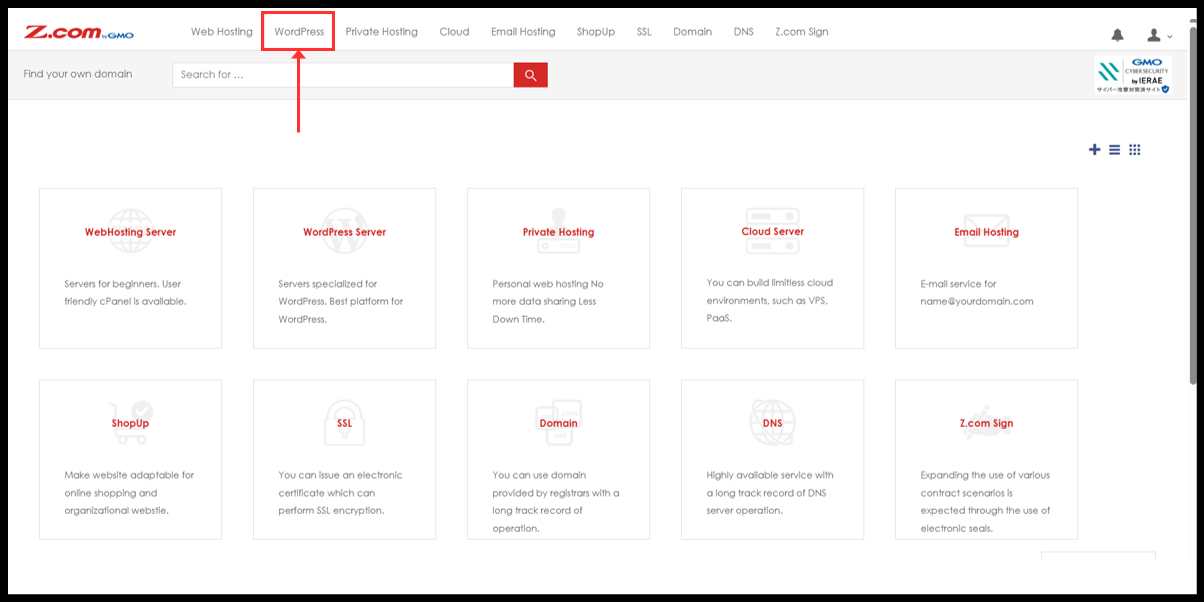Switch to grid view icon

pyautogui.click(x=1135, y=150)
